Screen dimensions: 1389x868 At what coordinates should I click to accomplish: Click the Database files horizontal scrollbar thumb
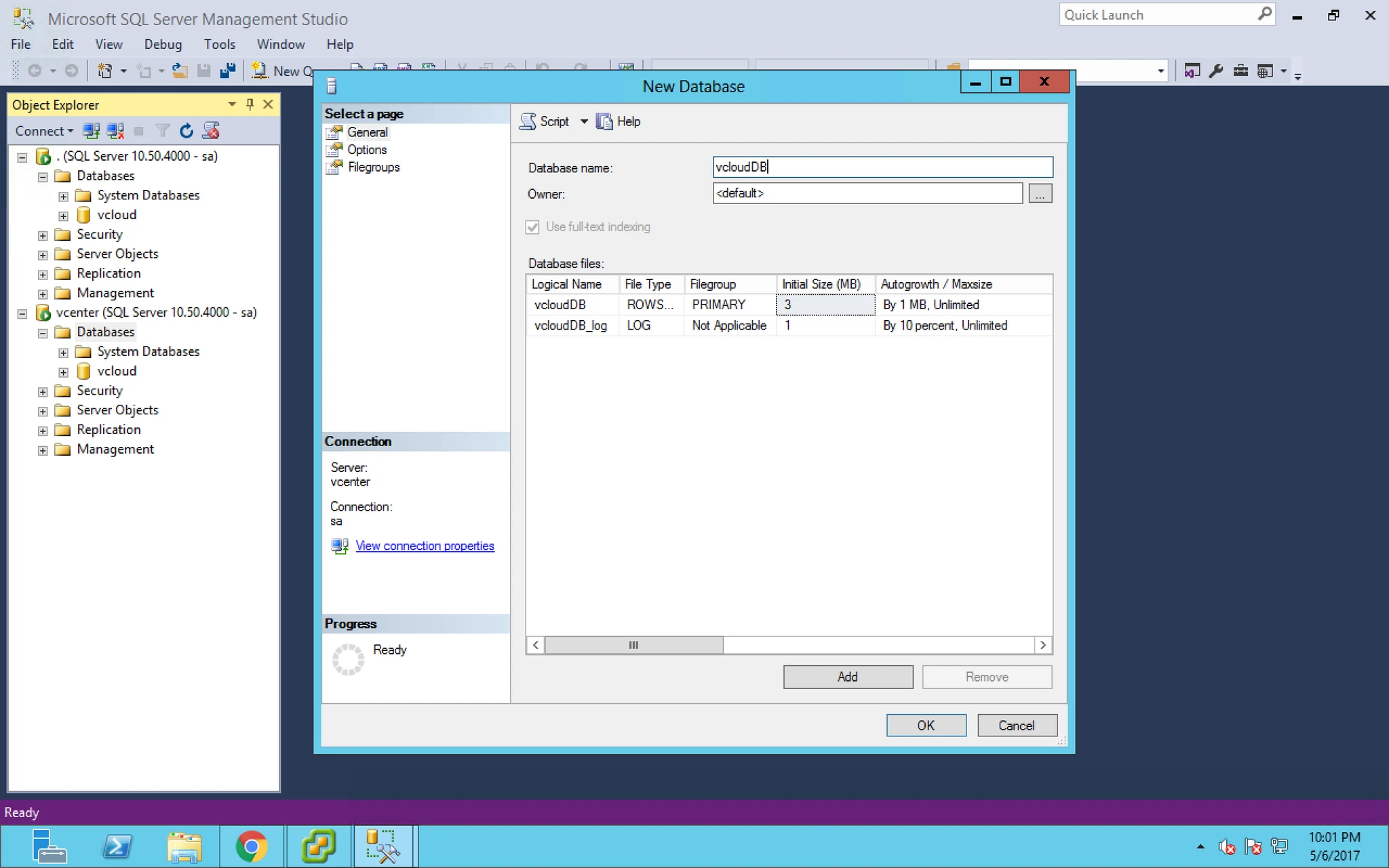coord(633,645)
